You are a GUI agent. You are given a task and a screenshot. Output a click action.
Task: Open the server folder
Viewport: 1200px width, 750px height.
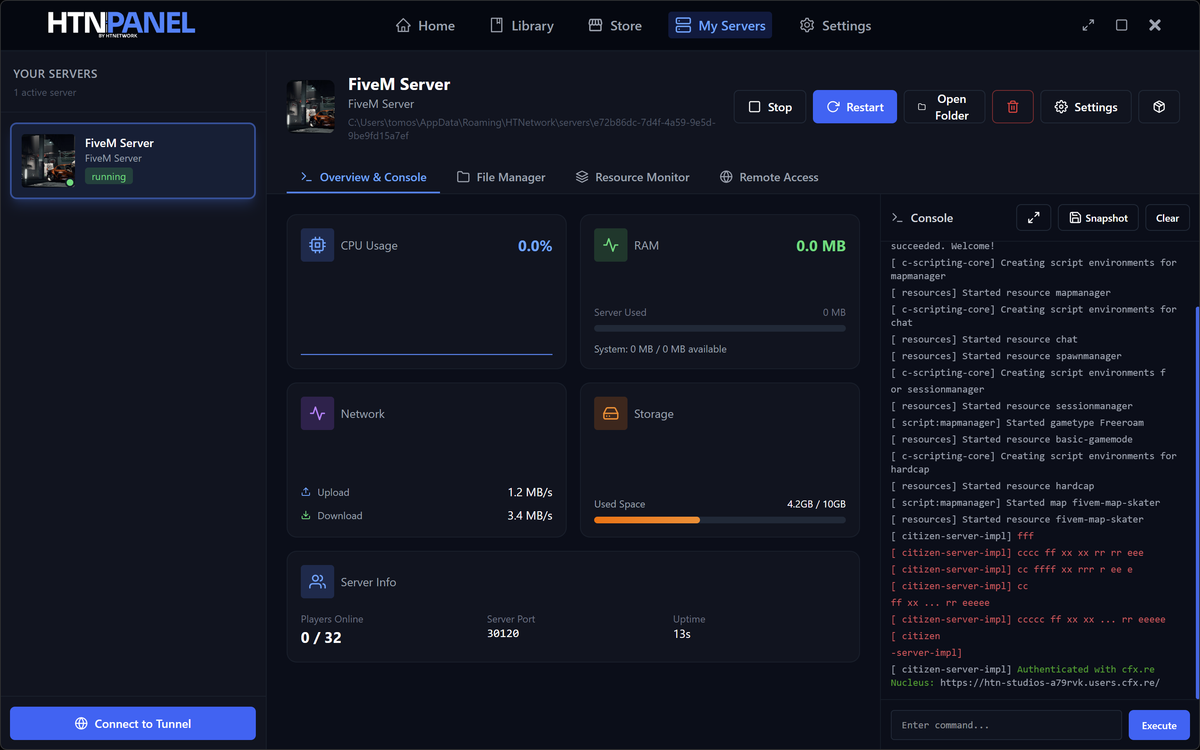click(x=944, y=107)
